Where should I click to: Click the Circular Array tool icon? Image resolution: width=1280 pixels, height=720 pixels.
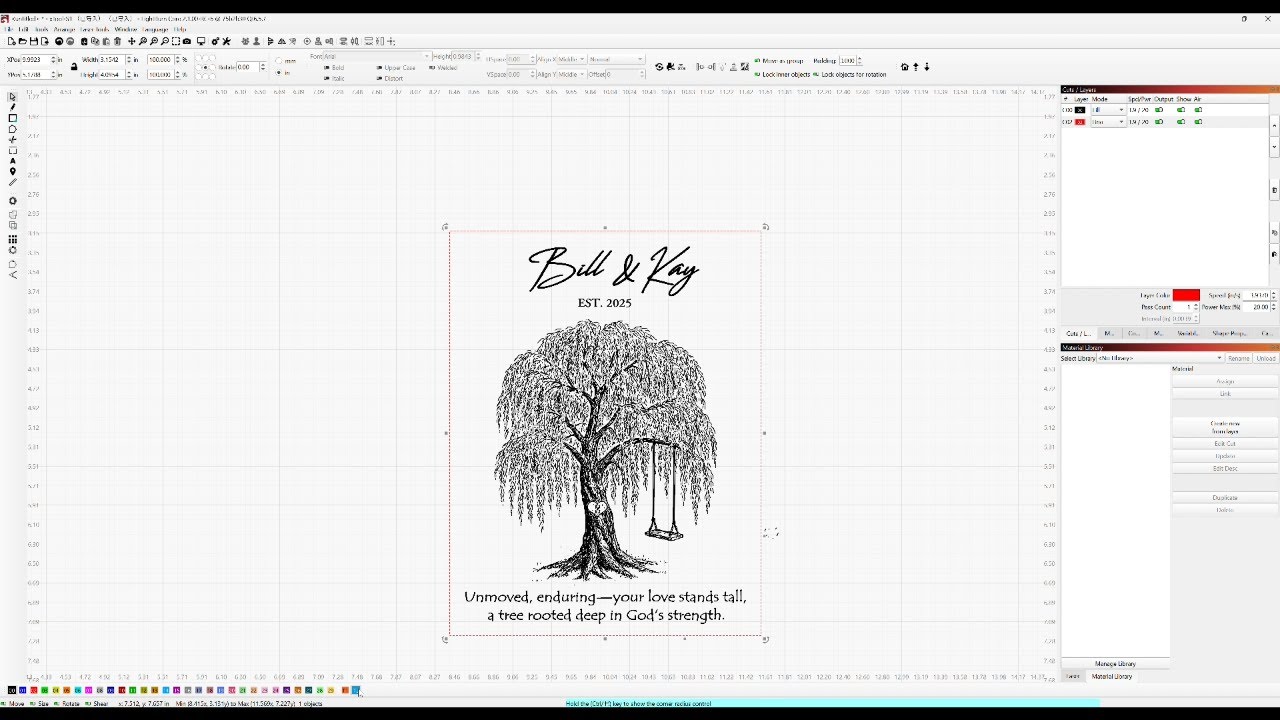click(13, 250)
